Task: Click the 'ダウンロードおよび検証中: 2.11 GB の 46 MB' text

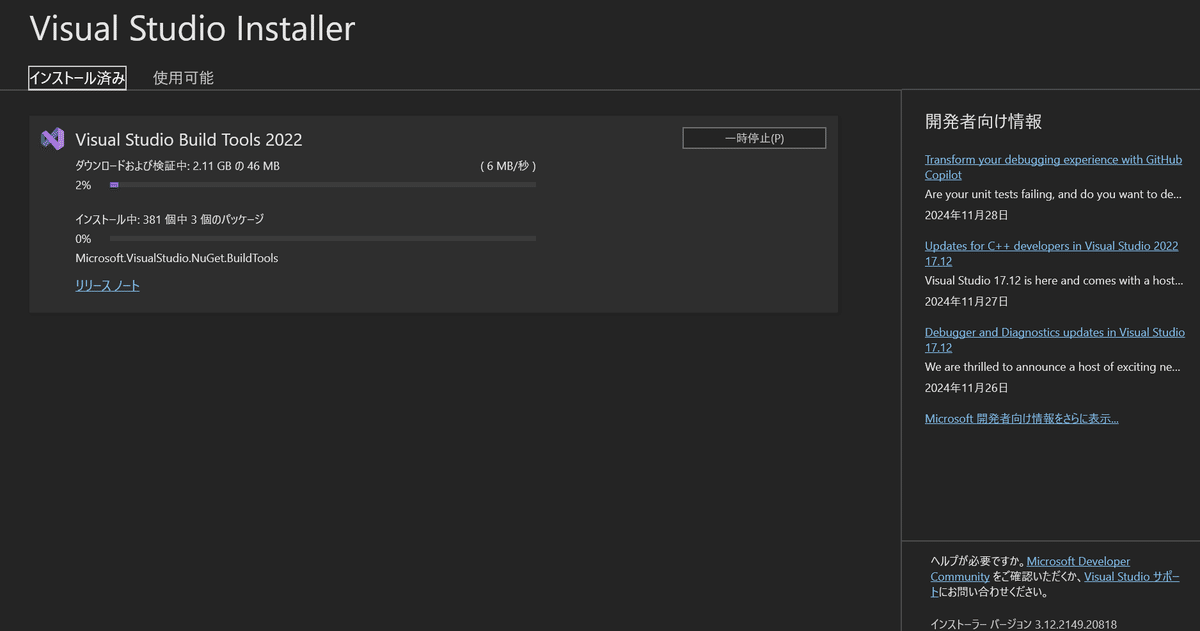Action: [x=177, y=166]
